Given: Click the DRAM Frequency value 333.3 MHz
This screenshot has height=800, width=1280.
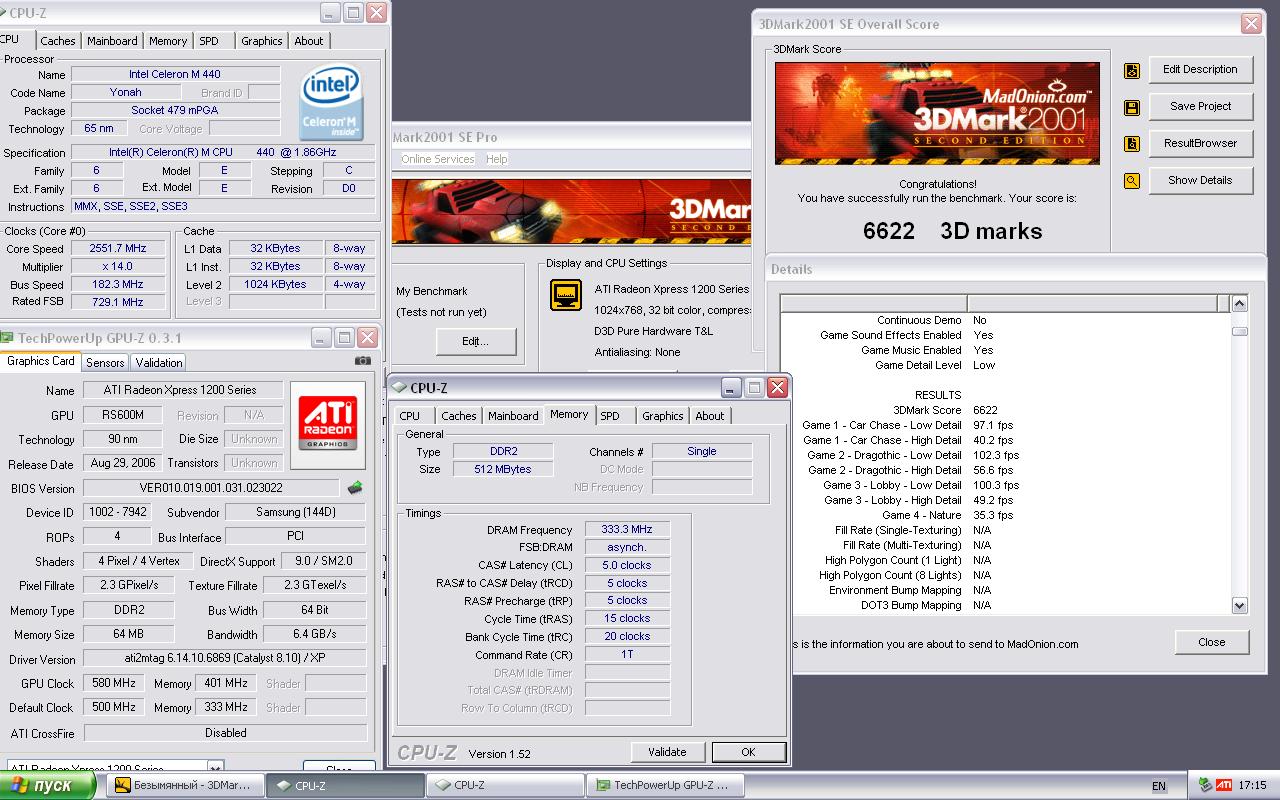Looking at the screenshot, I should click(x=627, y=530).
